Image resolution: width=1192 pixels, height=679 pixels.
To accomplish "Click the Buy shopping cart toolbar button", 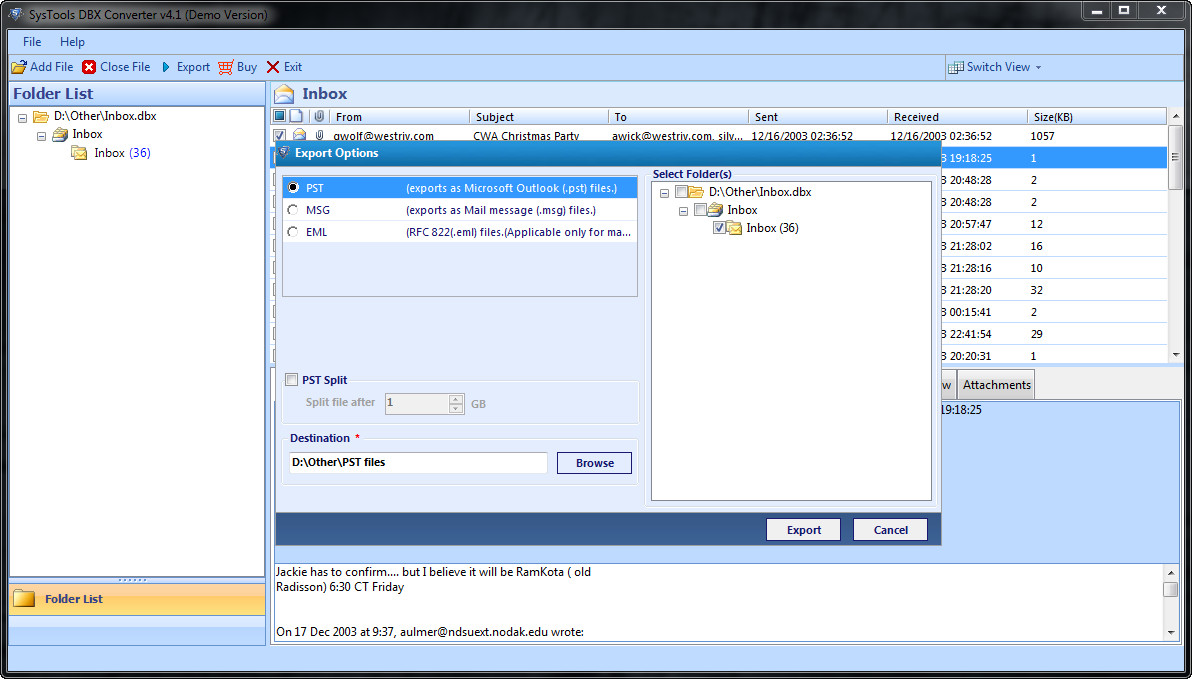I will (x=238, y=67).
